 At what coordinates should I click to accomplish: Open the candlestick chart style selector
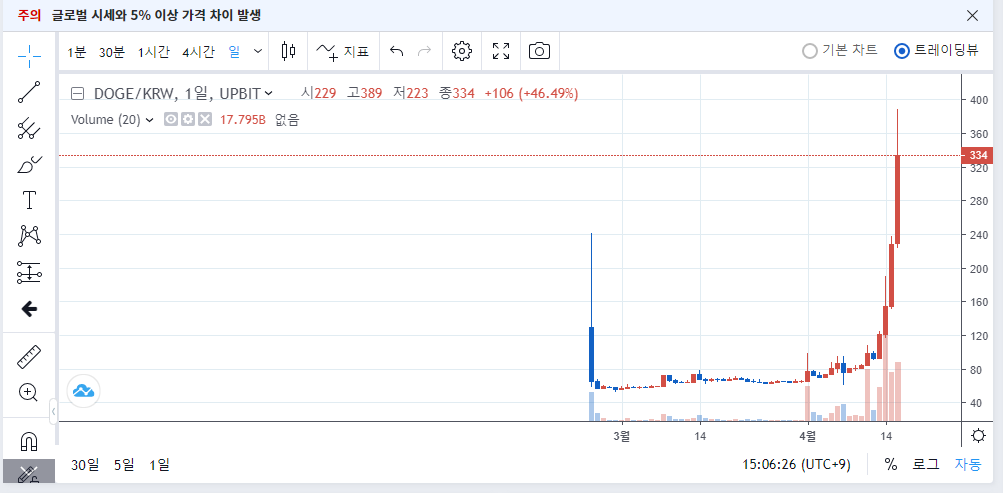coord(289,51)
